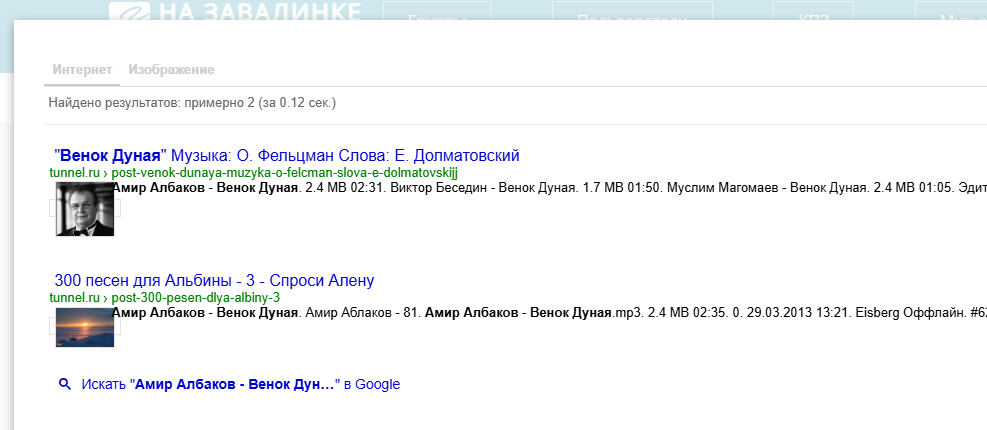
Task: Click the site logo icon
Action: pos(128,13)
